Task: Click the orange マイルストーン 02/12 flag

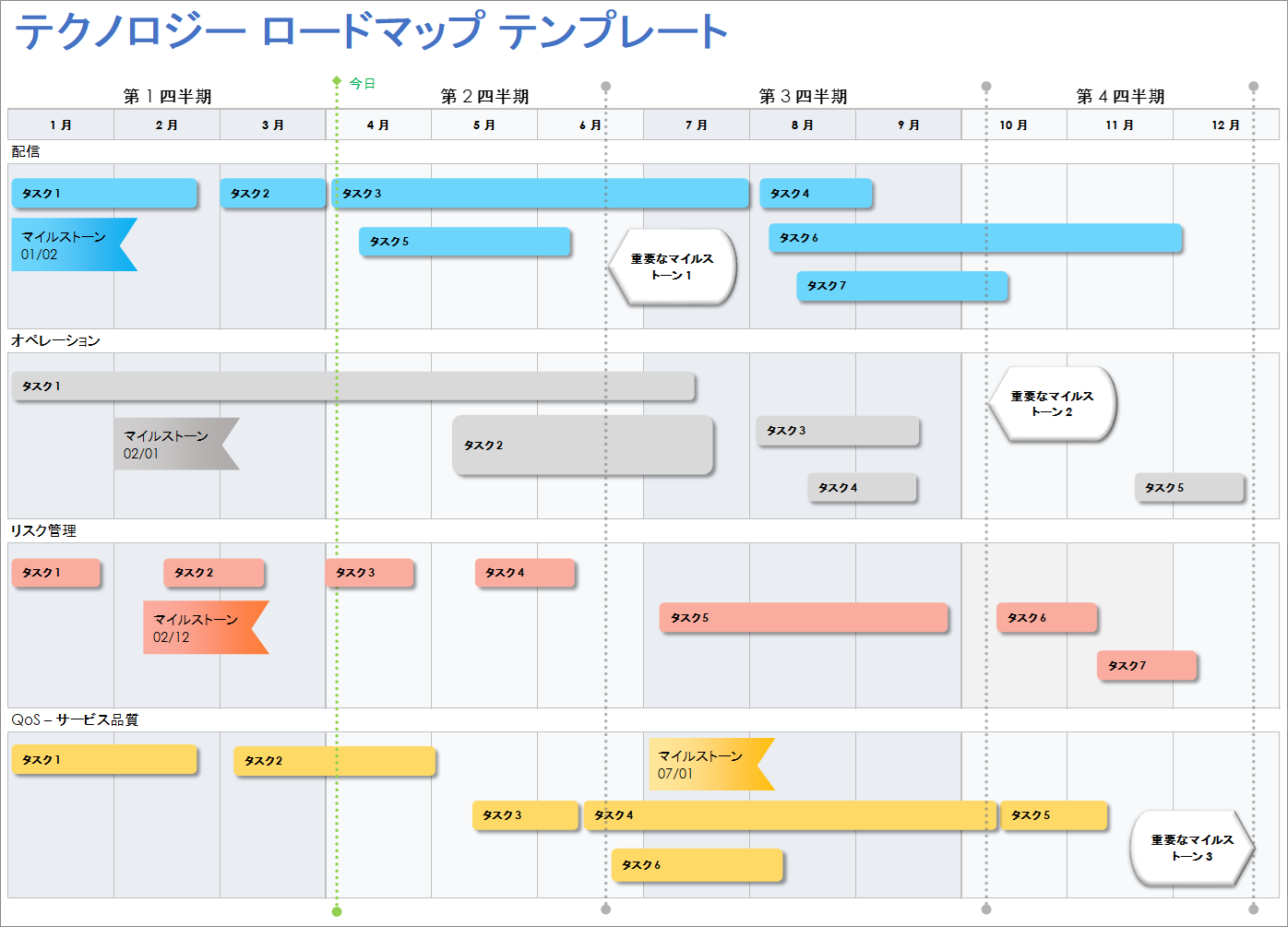Action: [x=206, y=627]
